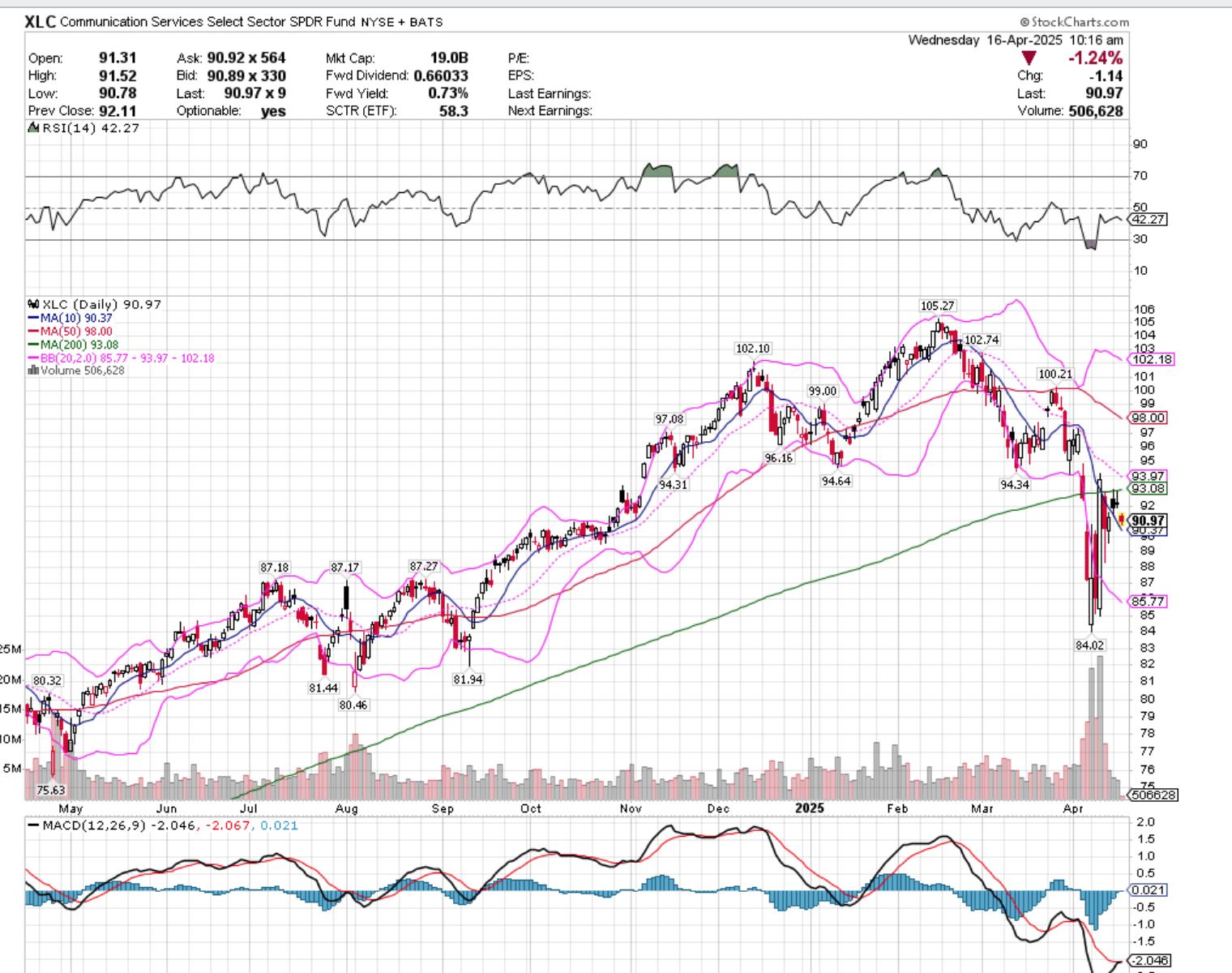
Task: Click the 75.63 low price label
Action: [x=50, y=791]
